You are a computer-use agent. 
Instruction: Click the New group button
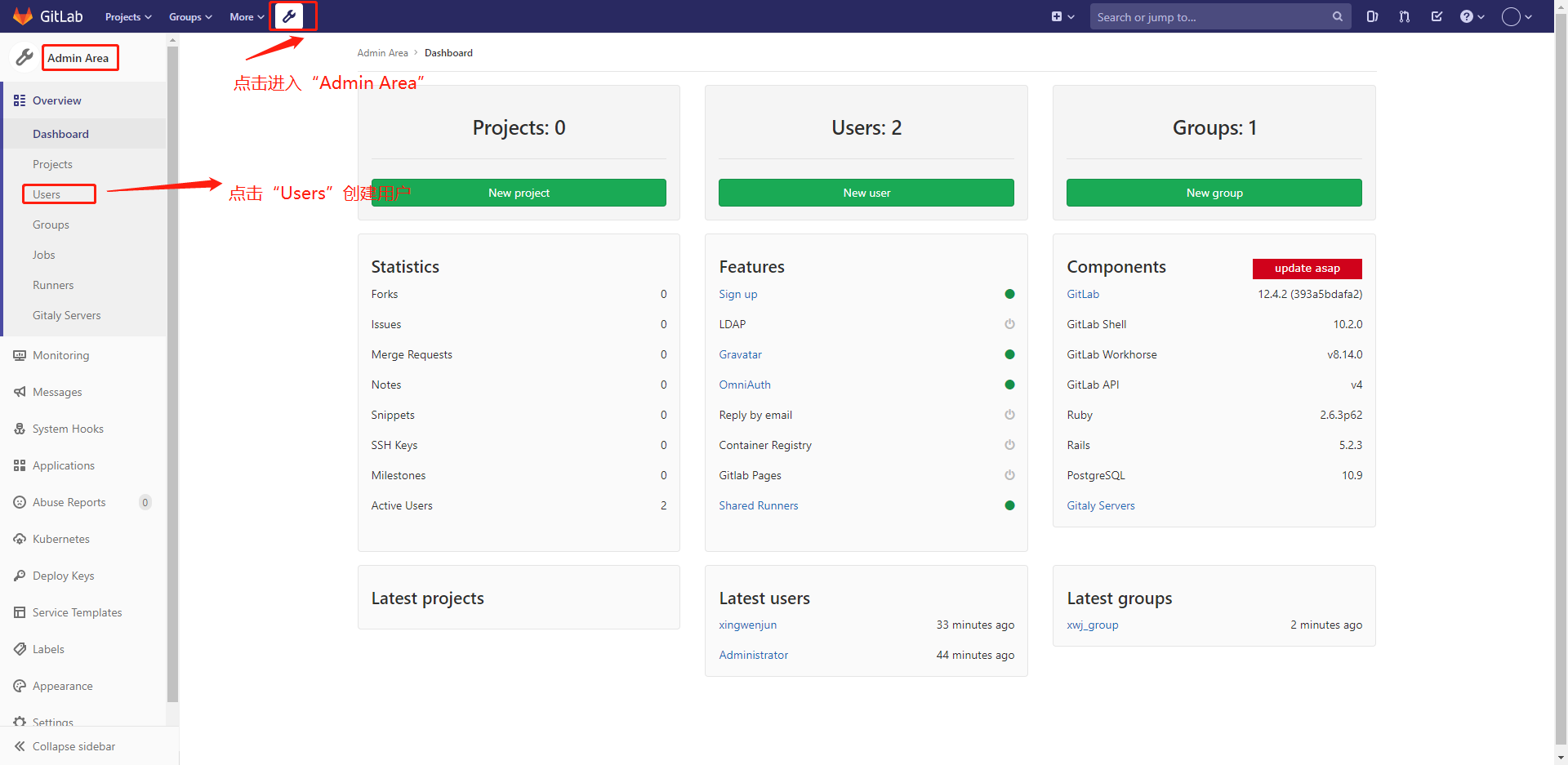(x=1214, y=193)
